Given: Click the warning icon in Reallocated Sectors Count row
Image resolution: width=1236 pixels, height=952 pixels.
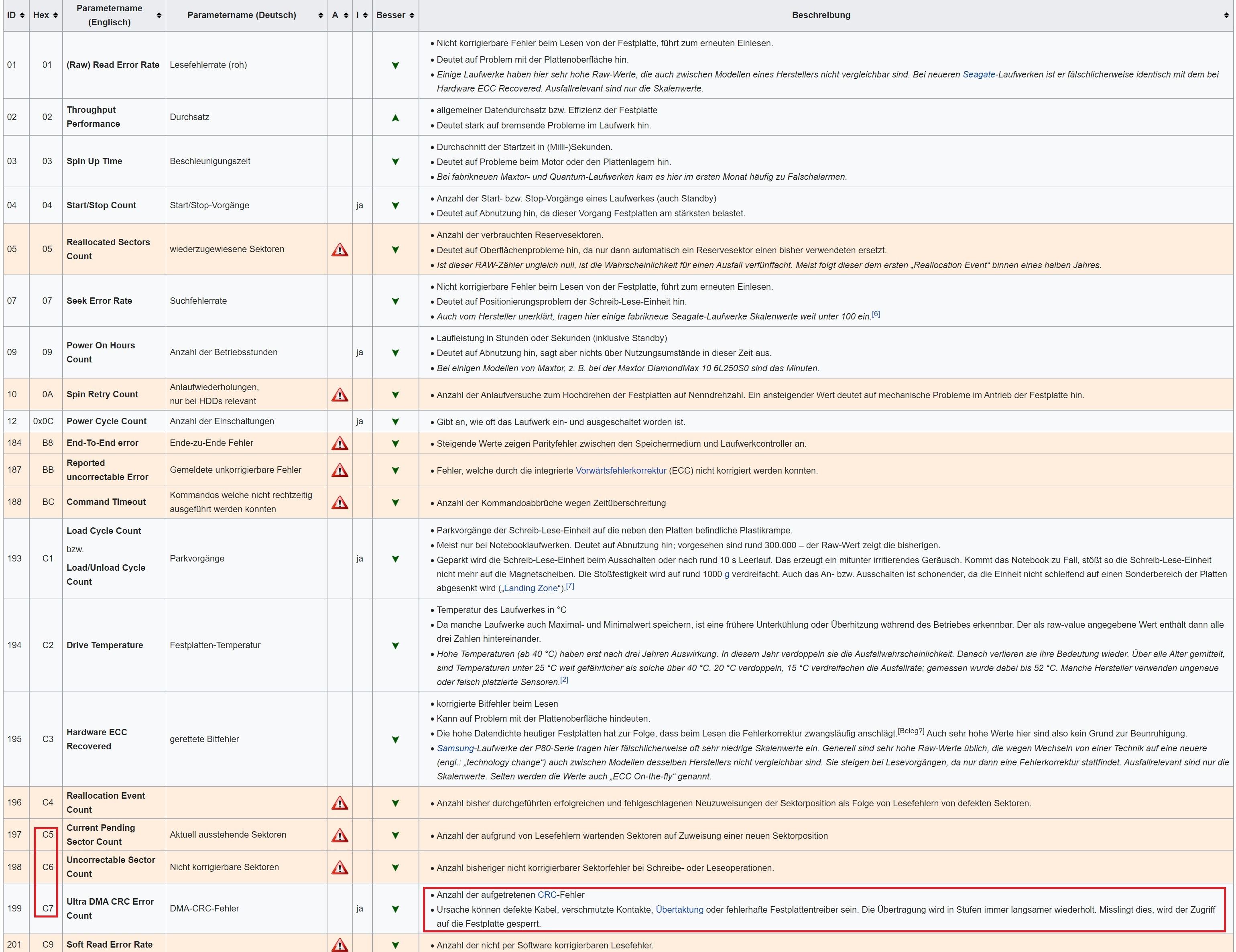Looking at the screenshot, I should click(x=339, y=250).
